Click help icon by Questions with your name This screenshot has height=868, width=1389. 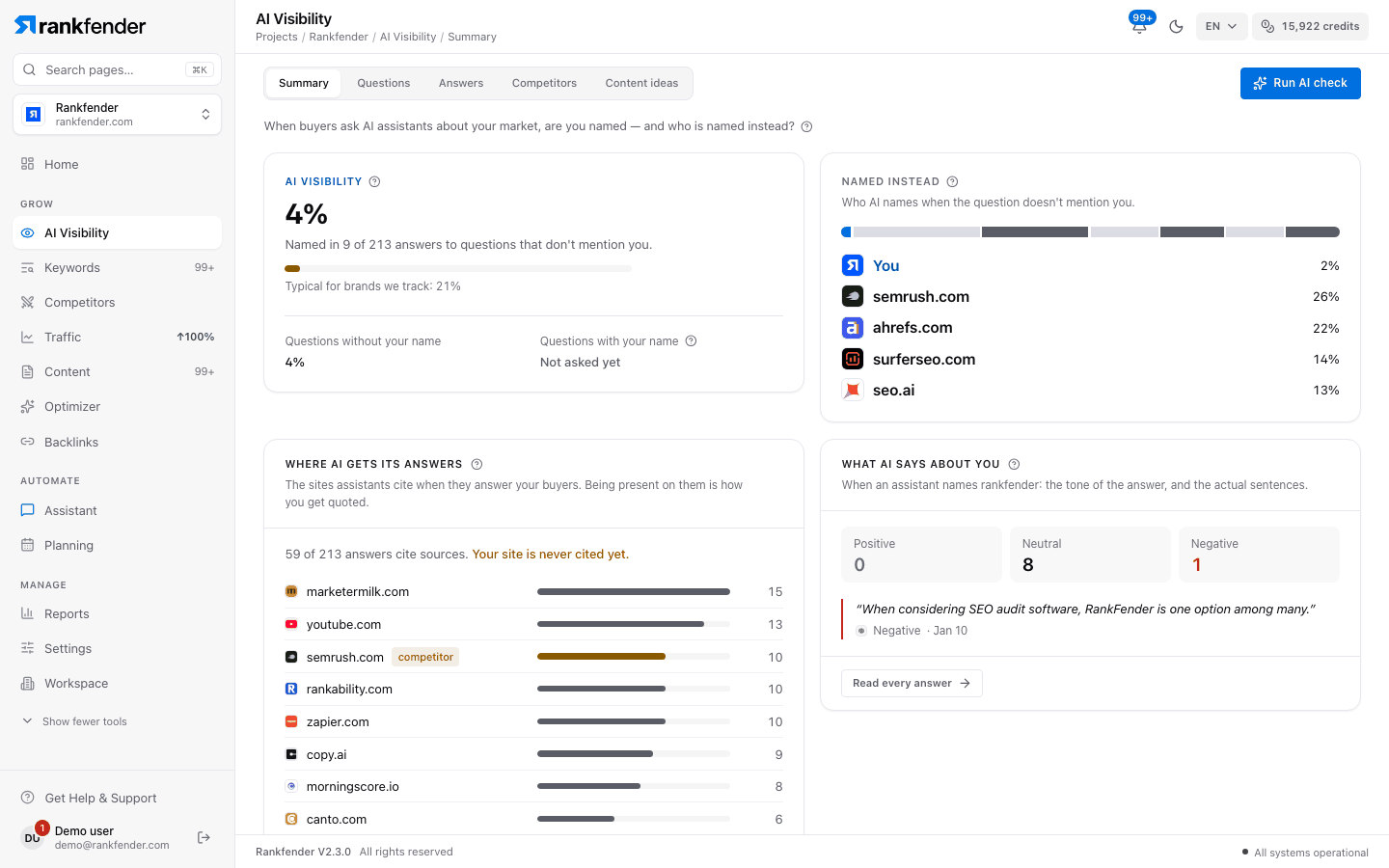pyautogui.click(x=691, y=340)
